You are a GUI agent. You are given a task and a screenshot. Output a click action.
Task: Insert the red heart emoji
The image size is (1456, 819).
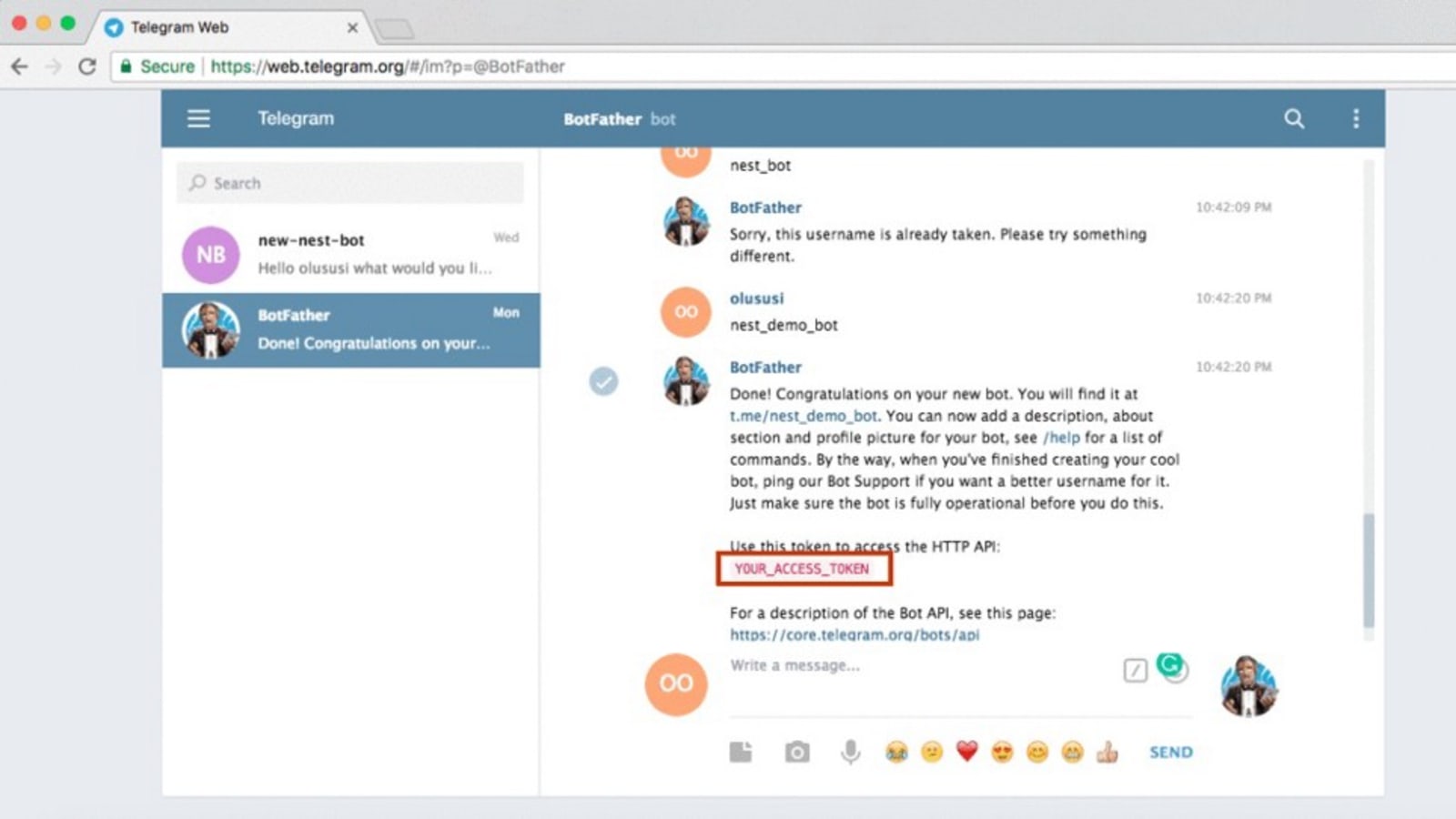[966, 752]
